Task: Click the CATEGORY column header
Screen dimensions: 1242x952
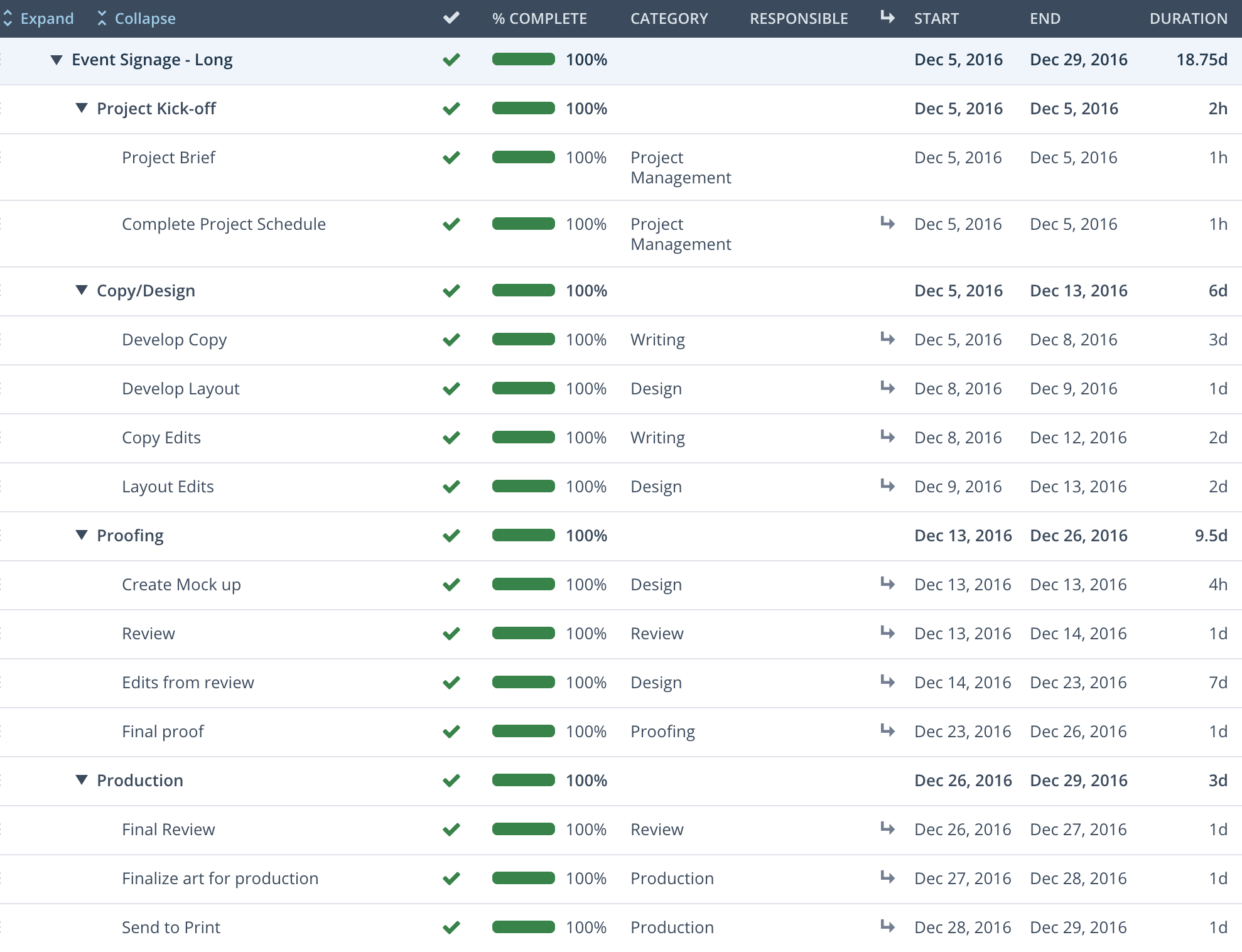Action: coord(669,19)
